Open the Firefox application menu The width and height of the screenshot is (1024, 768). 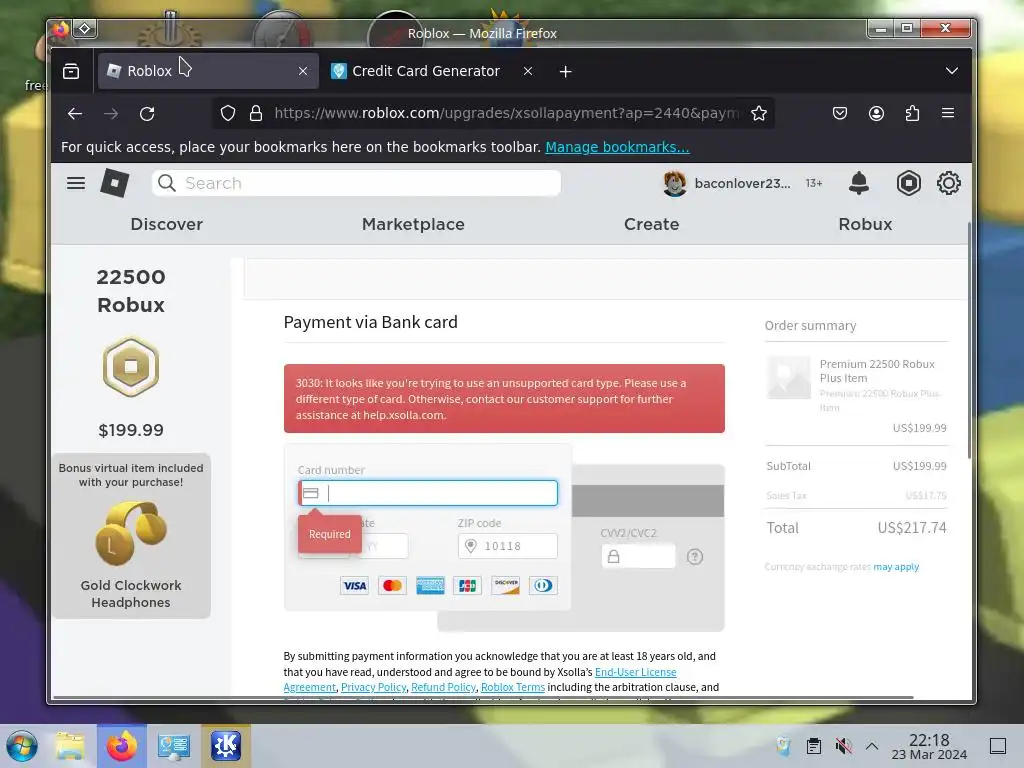pos(948,113)
